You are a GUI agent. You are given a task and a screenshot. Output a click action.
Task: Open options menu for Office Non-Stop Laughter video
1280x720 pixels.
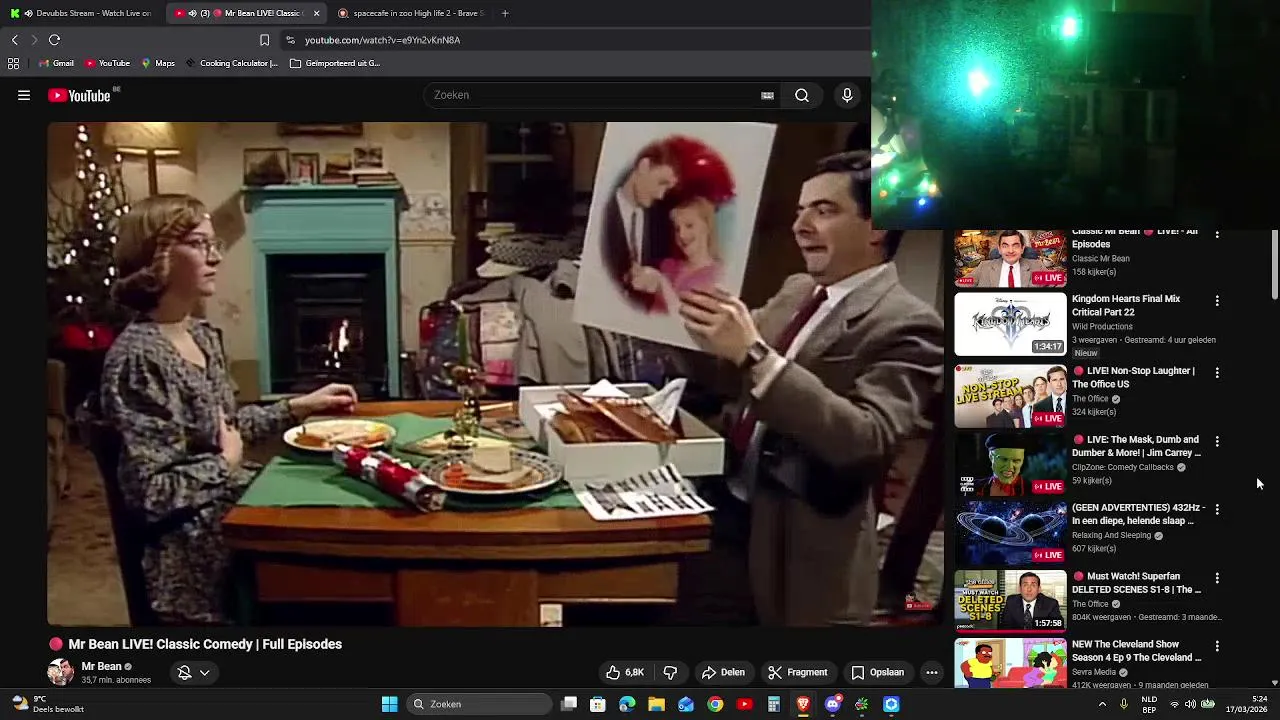[1217, 372]
